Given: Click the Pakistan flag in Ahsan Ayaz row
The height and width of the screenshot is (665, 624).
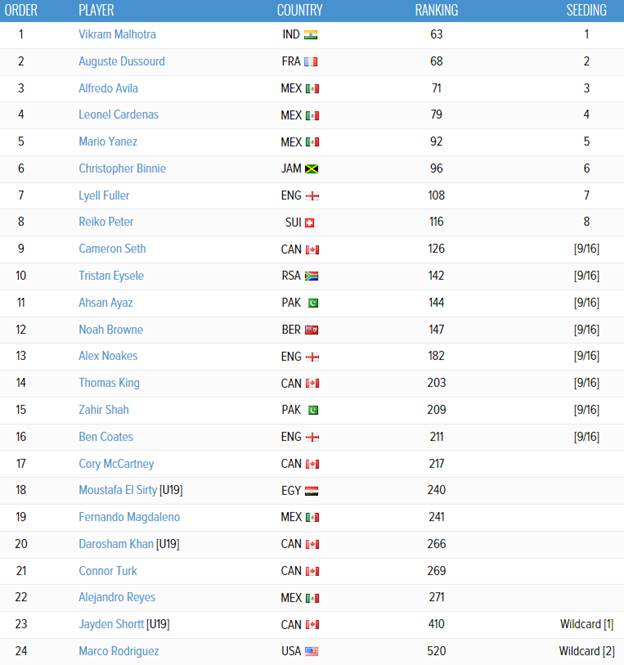Looking at the screenshot, I should click(313, 303).
